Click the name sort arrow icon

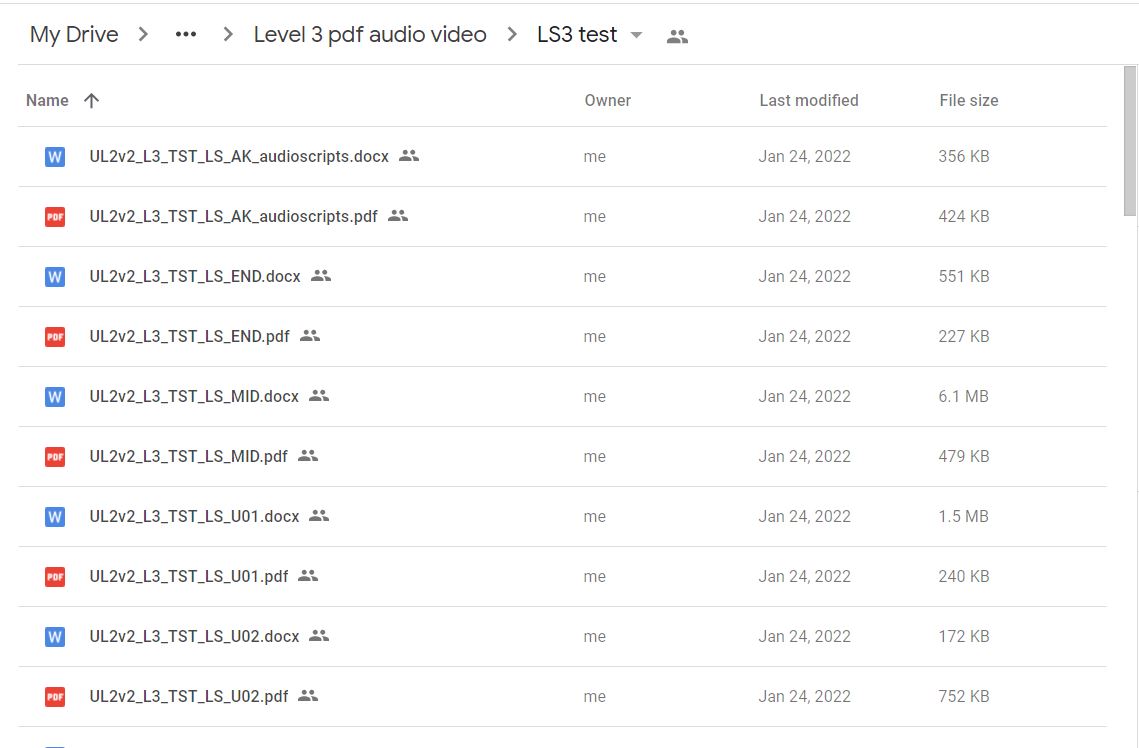click(91, 100)
